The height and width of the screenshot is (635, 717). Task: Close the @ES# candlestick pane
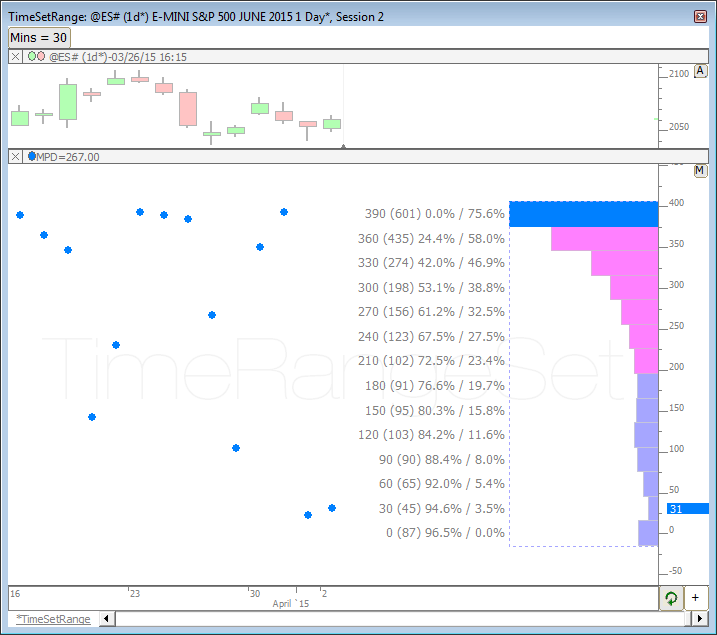[x=15, y=57]
